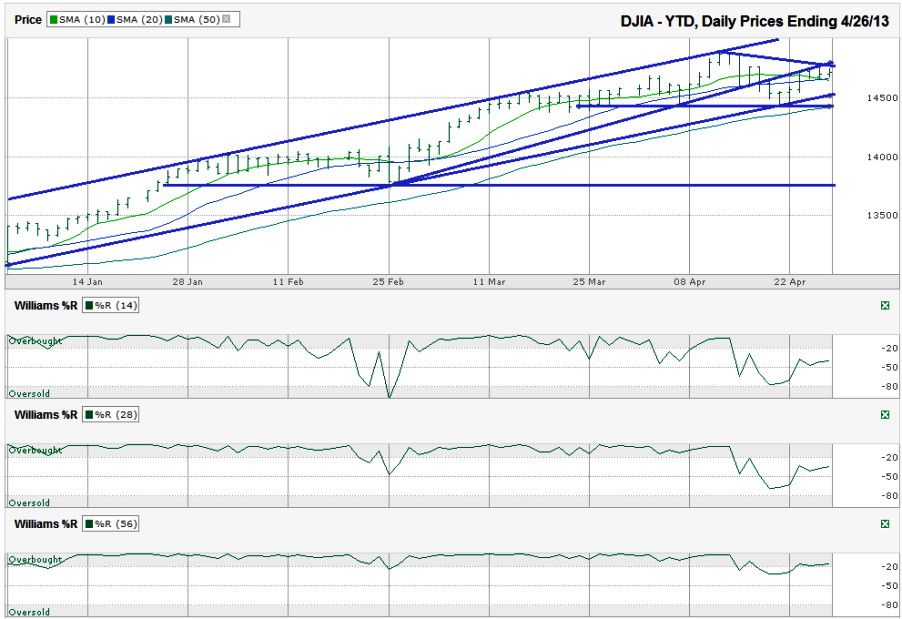The height and width of the screenshot is (619, 902).
Task: Close the Williams %R (56) indicator panel
Action: coord(885,524)
